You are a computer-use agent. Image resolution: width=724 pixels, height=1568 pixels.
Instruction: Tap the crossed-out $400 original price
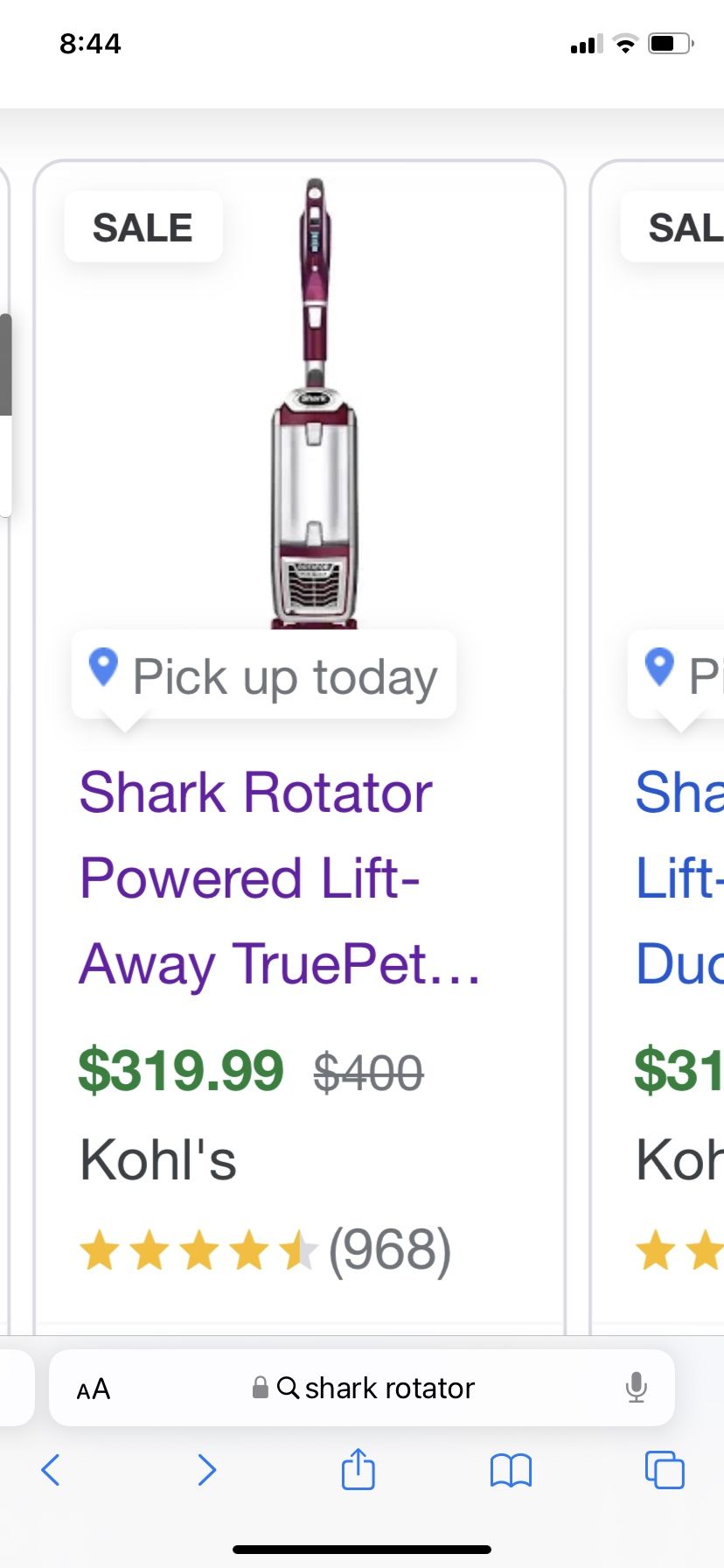pyautogui.click(x=368, y=1073)
